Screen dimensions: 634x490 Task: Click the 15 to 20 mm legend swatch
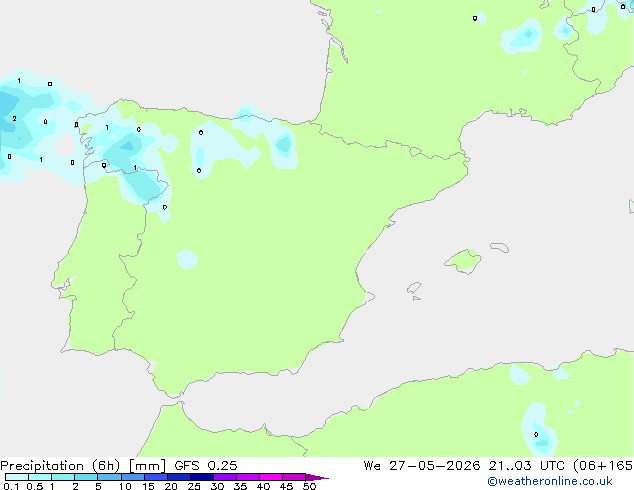point(156,477)
